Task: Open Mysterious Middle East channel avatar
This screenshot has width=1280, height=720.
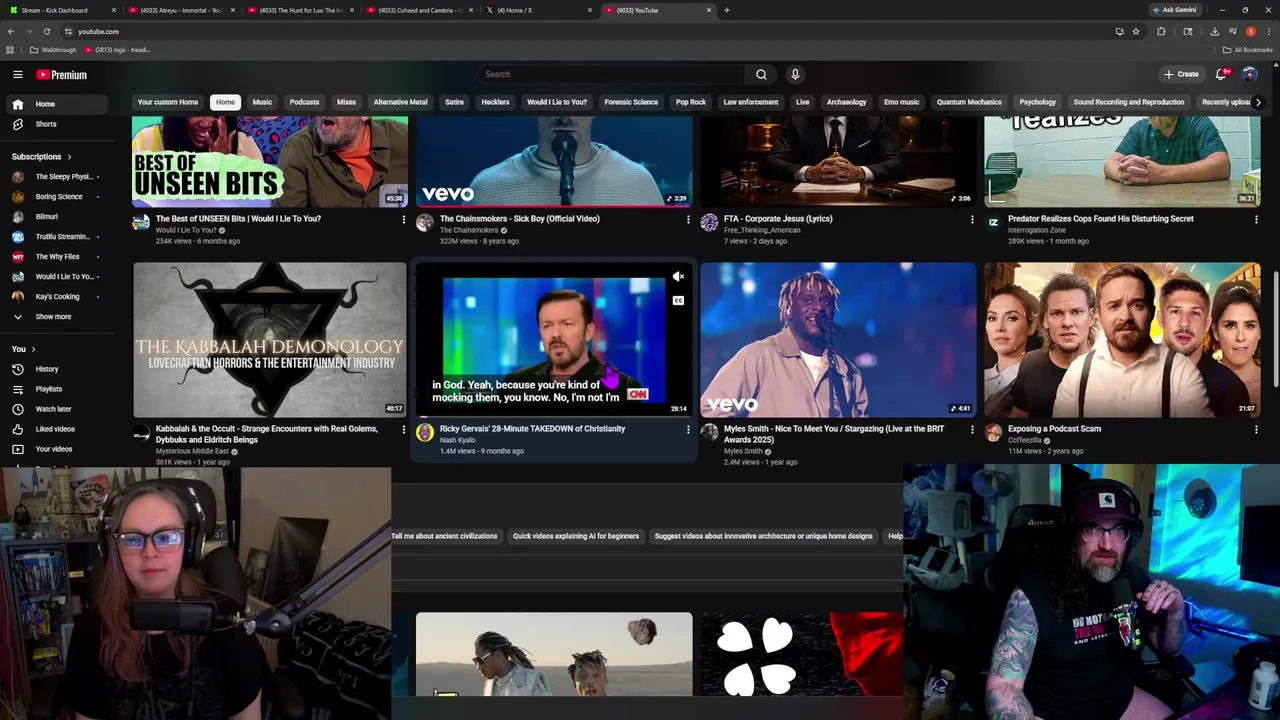Action: tap(141, 432)
